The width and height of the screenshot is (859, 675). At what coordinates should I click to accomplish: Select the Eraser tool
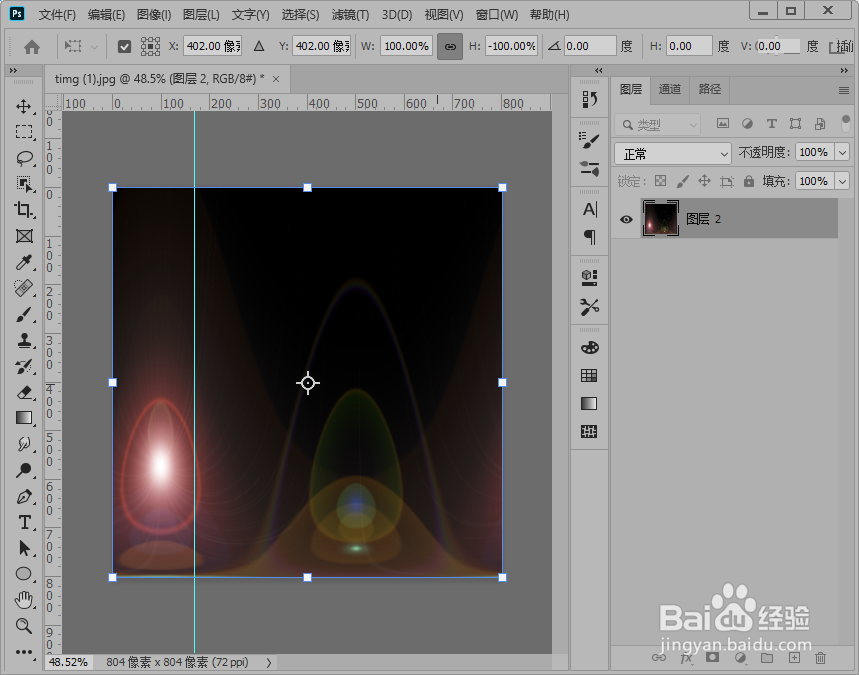[24, 392]
